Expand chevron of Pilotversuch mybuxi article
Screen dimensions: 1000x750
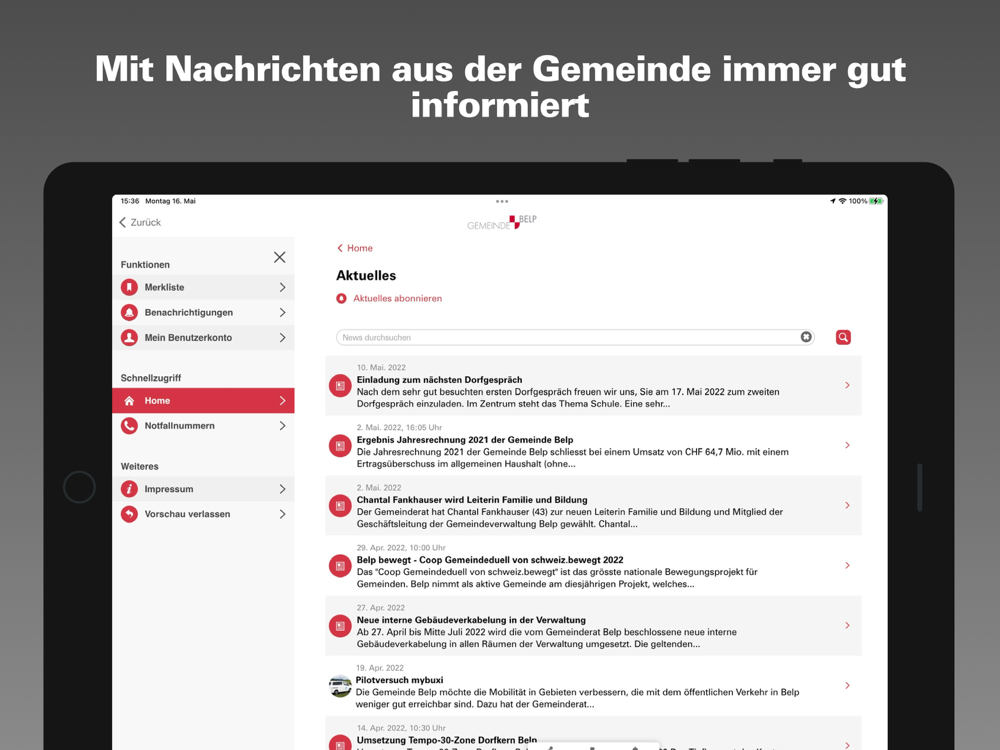(x=848, y=686)
